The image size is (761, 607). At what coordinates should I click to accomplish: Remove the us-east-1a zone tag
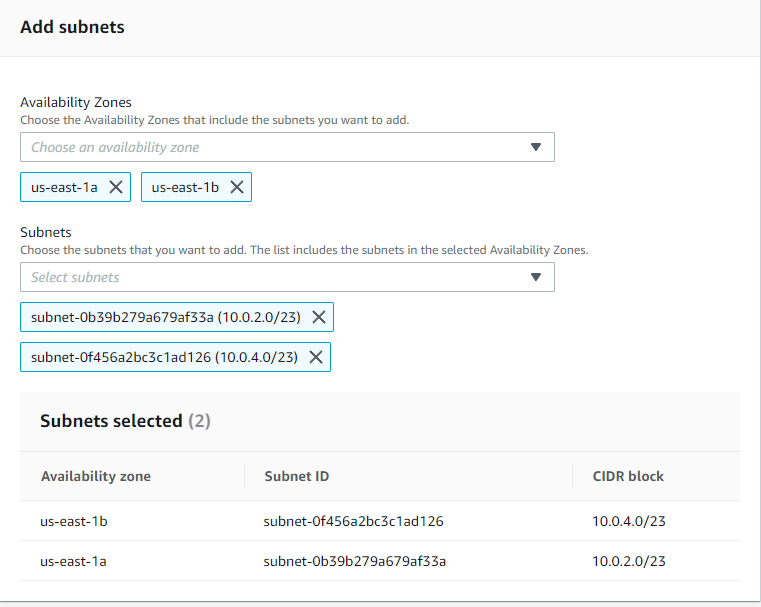point(116,187)
